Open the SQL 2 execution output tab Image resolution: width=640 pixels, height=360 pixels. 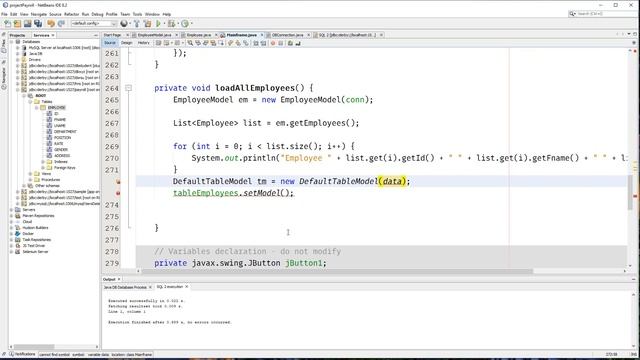coord(170,287)
